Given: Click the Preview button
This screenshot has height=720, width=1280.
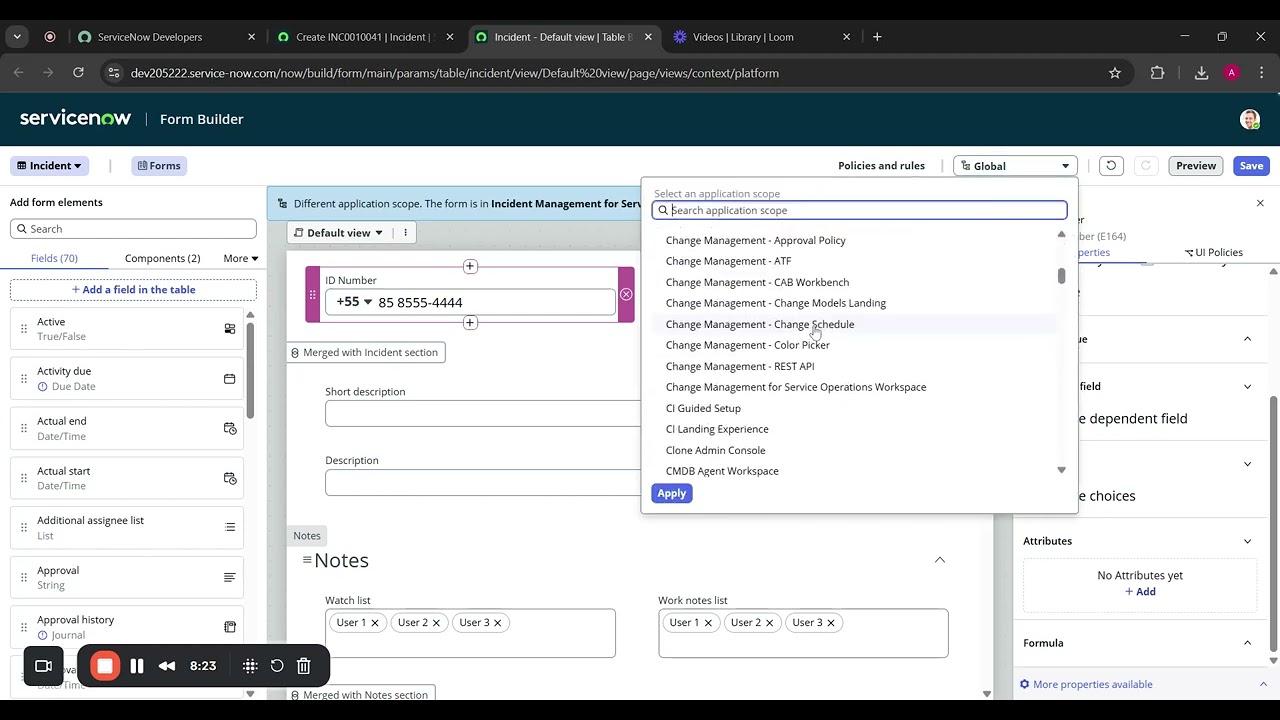Looking at the screenshot, I should 1196,166.
